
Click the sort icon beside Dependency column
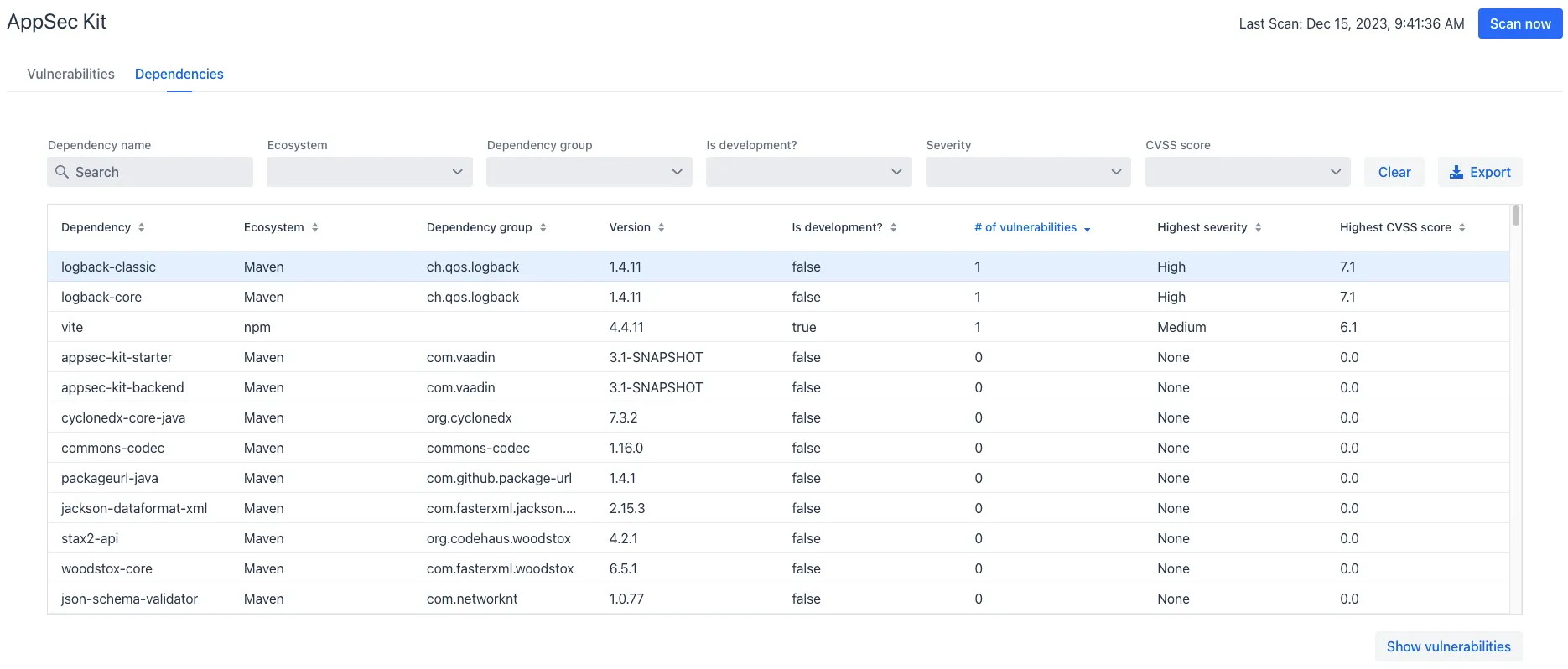(x=141, y=227)
